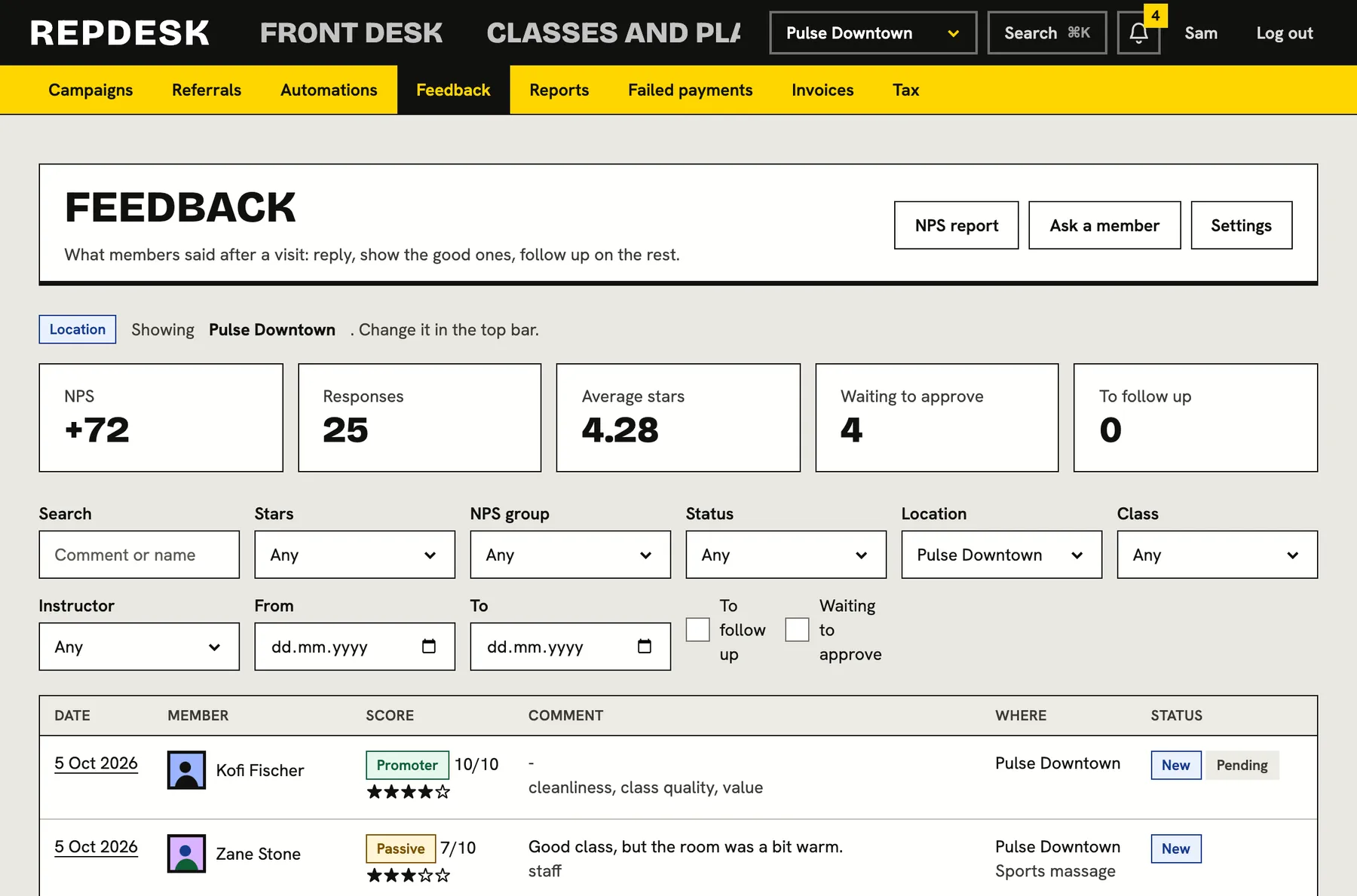Open the NPS +72 stat card
This screenshot has width=1357, height=896.
tap(161, 418)
